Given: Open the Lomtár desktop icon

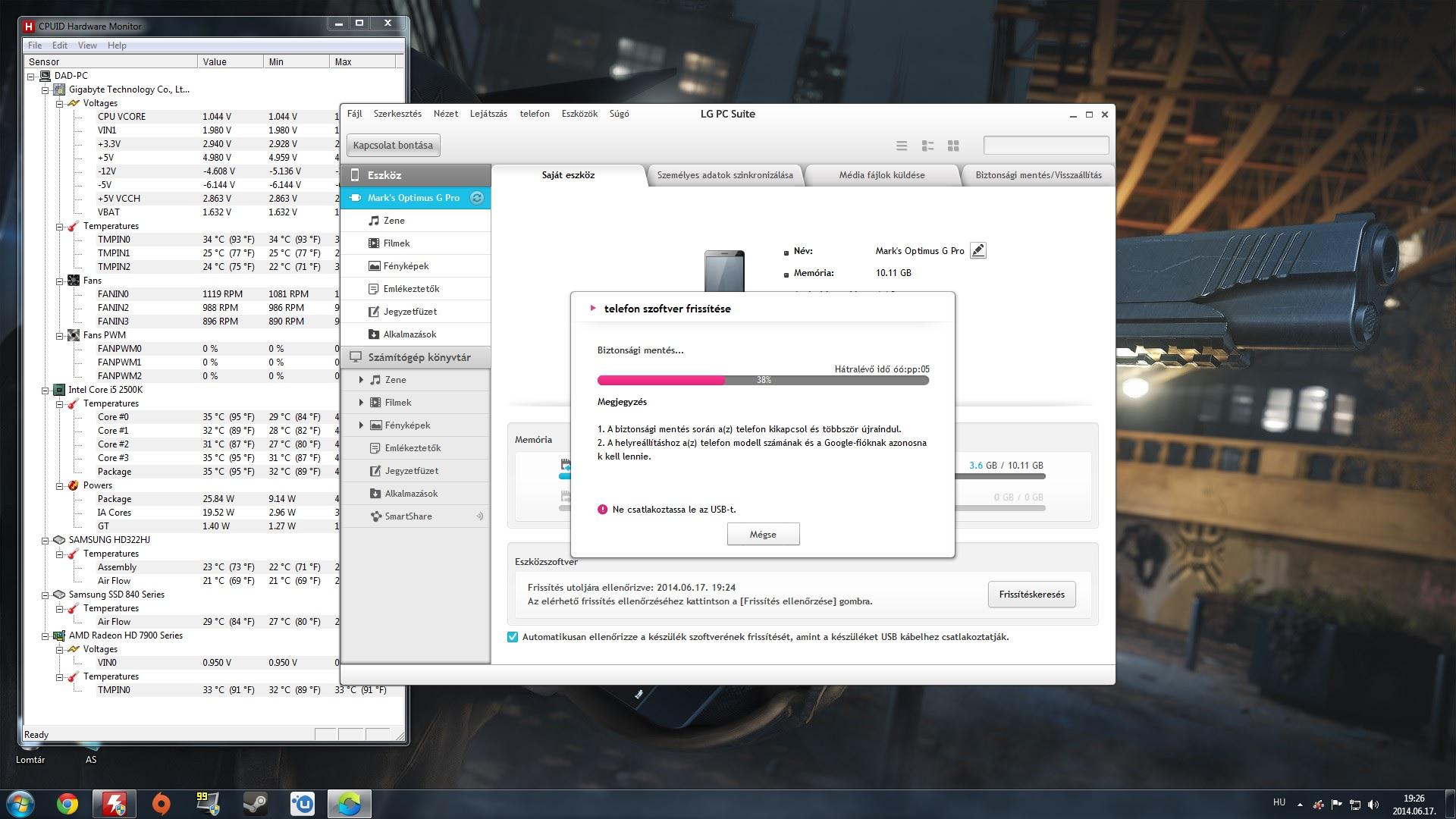Looking at the screenshot, I should pyautogui.click(x=30, y=759).
